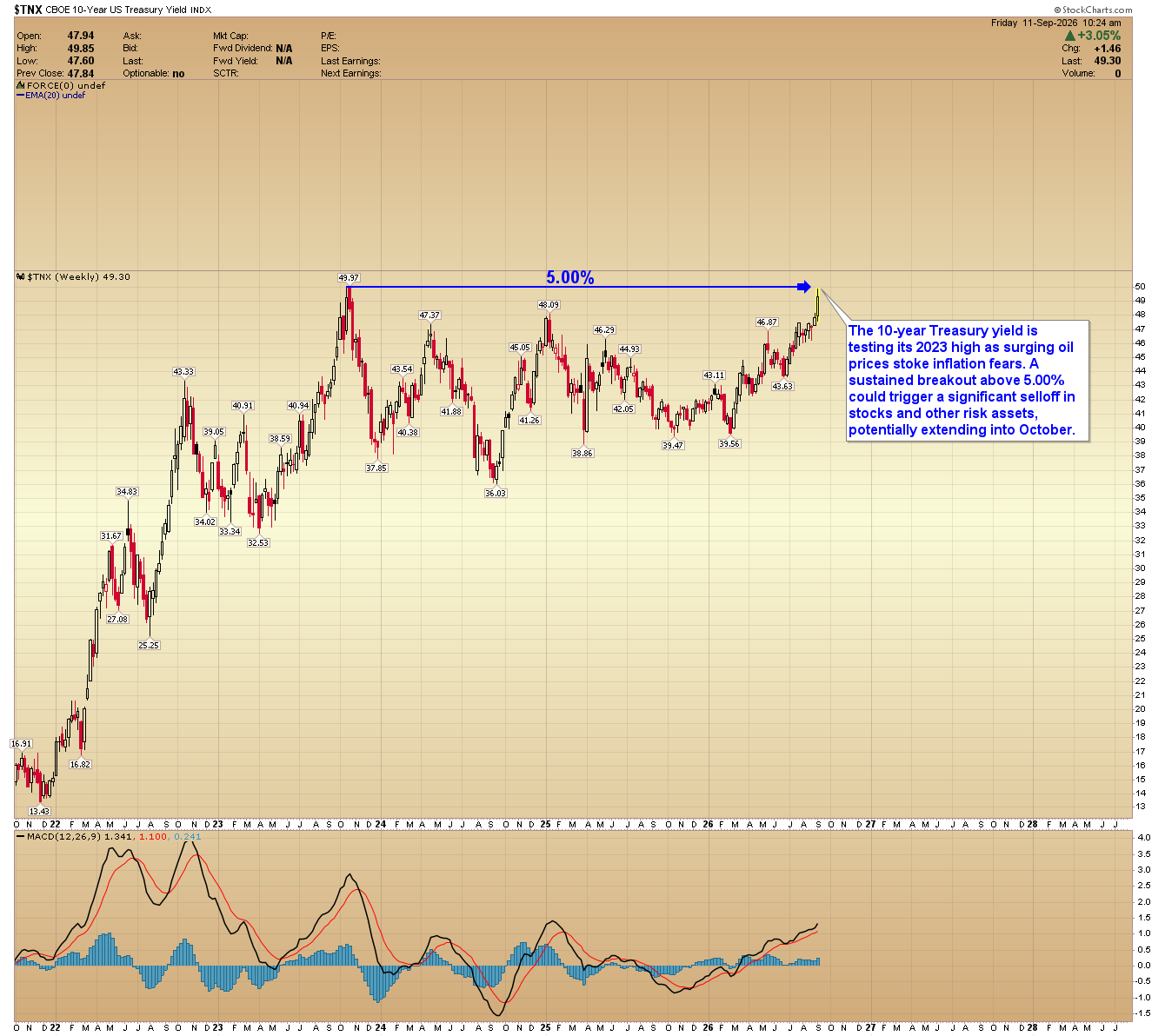This screenshot has width=1165, height=1036.
Task: Click the 46.87 price label
Action: [x=767, y=322]
